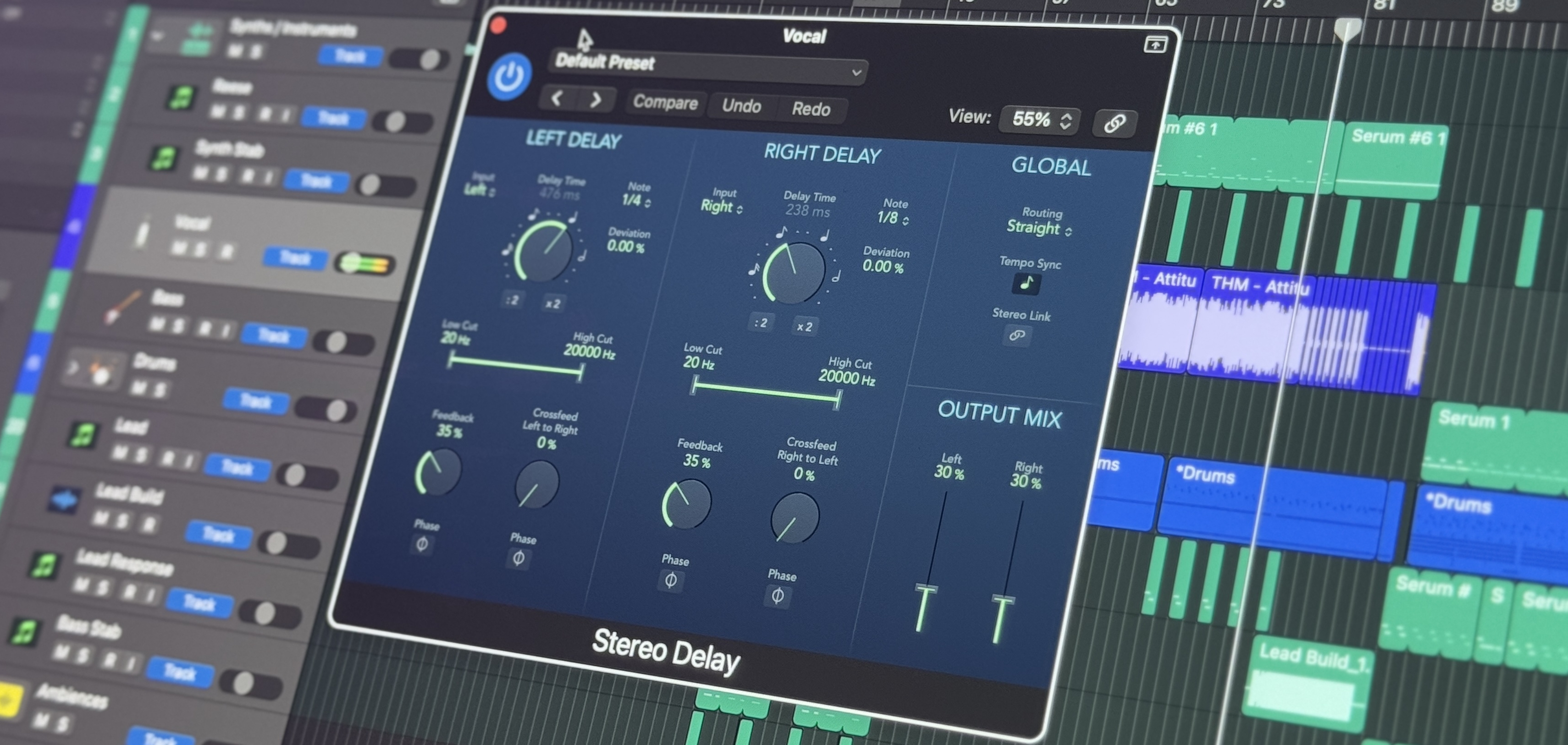Click the plugin link chain icon
The image size is (1568, 745).
[1114, 123]
